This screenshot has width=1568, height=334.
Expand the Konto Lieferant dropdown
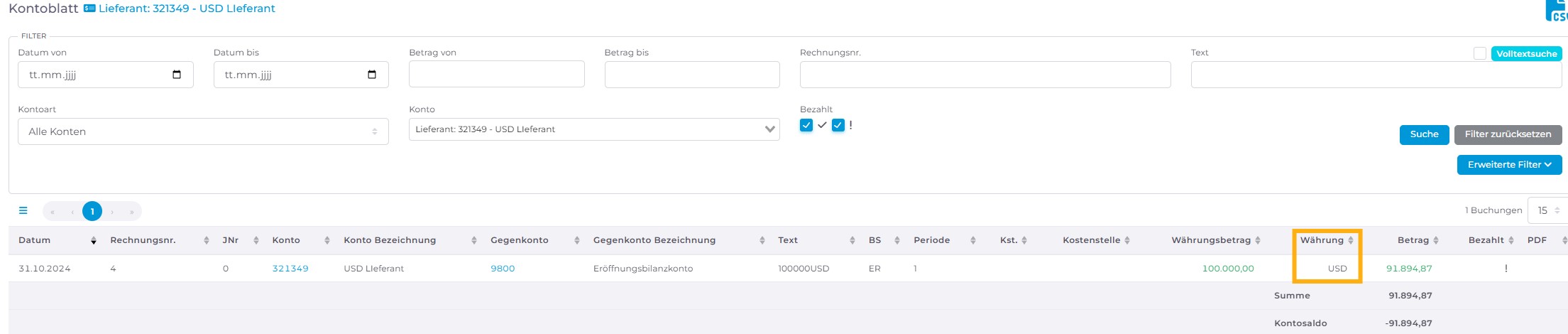(594, 129)
